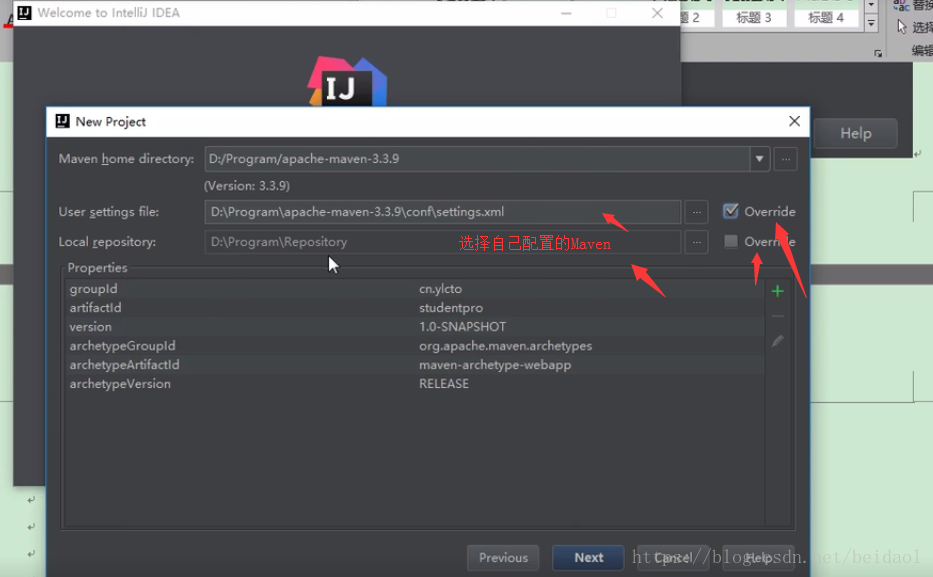933x577 pixels.
Task: Select the archetypeGroupId property row
Action: [x=415, y=346]
